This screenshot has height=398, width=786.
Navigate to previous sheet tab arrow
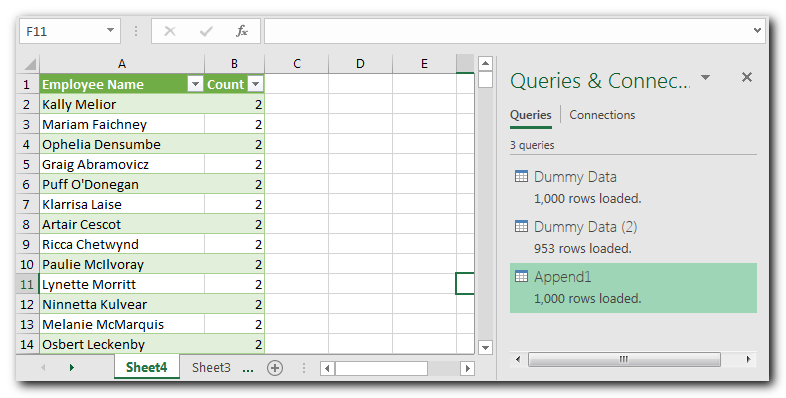43,368
